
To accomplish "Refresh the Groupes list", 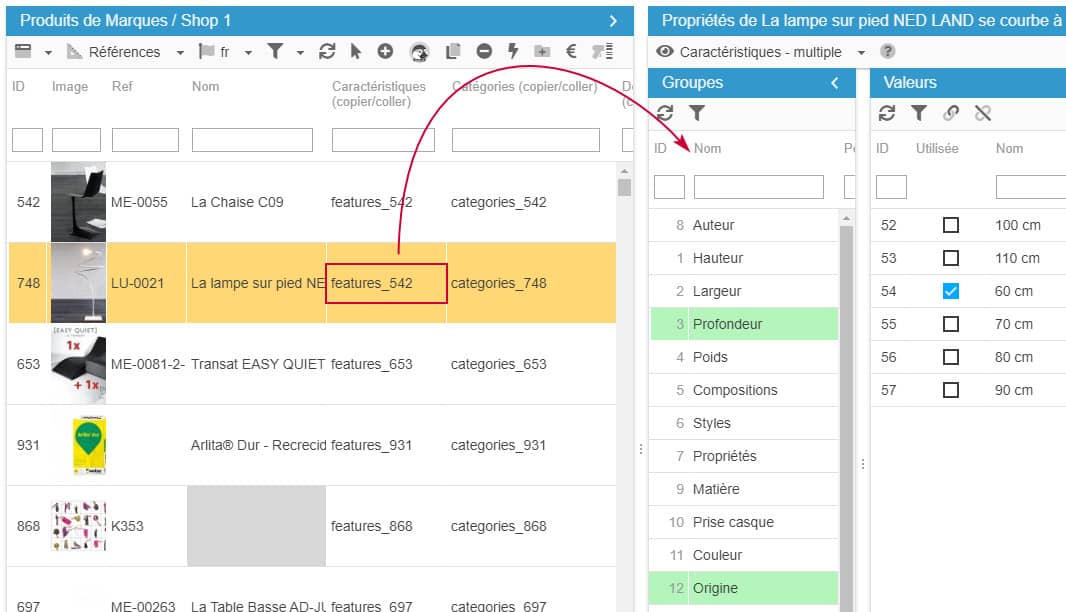I will click(x=665, y=113).
